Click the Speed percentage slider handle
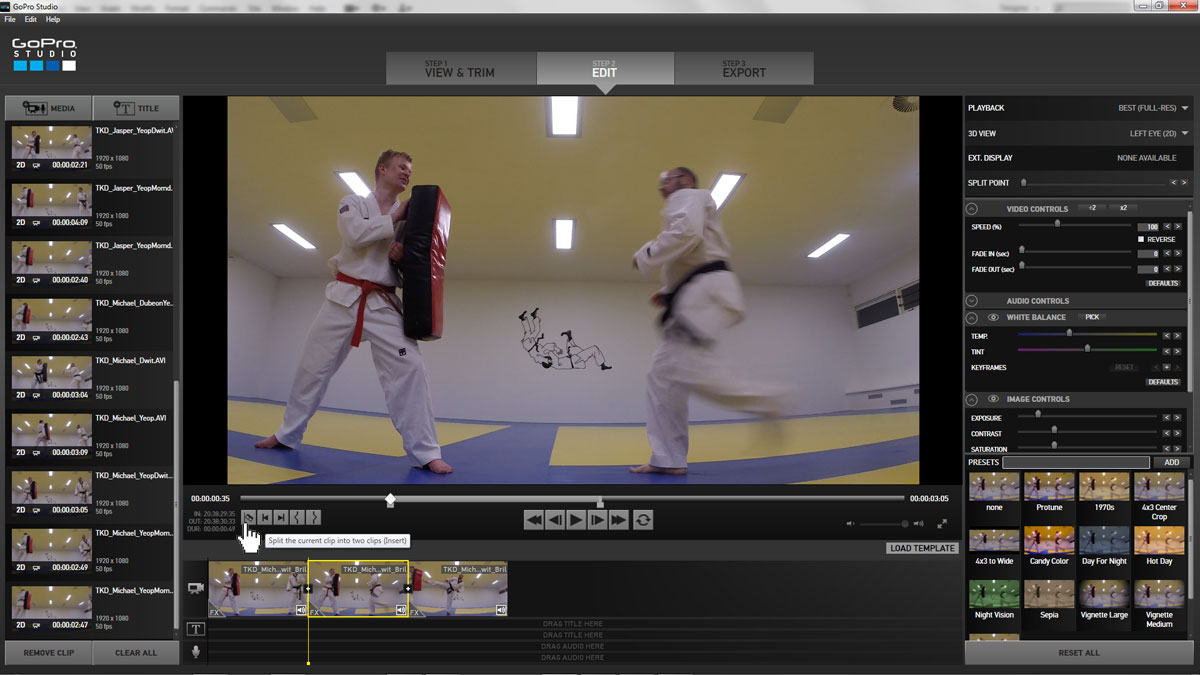 click(x=1057, y=226)
